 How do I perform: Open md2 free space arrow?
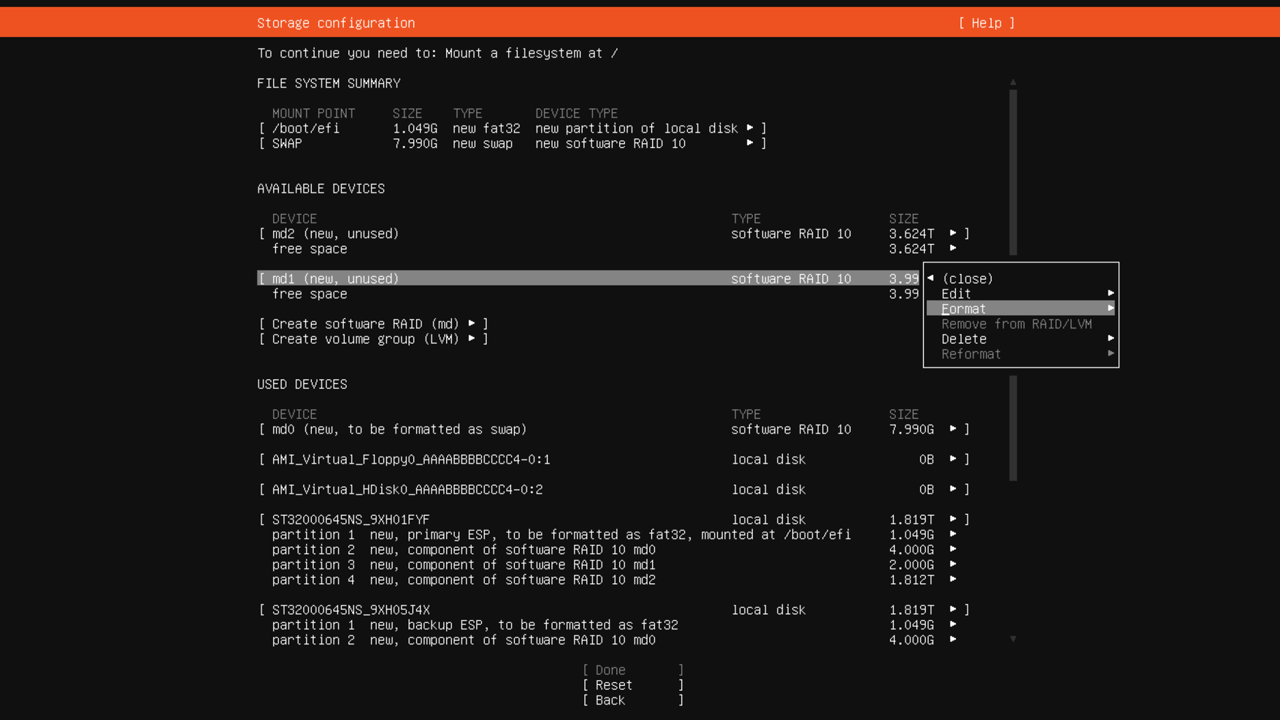point(953,249)
